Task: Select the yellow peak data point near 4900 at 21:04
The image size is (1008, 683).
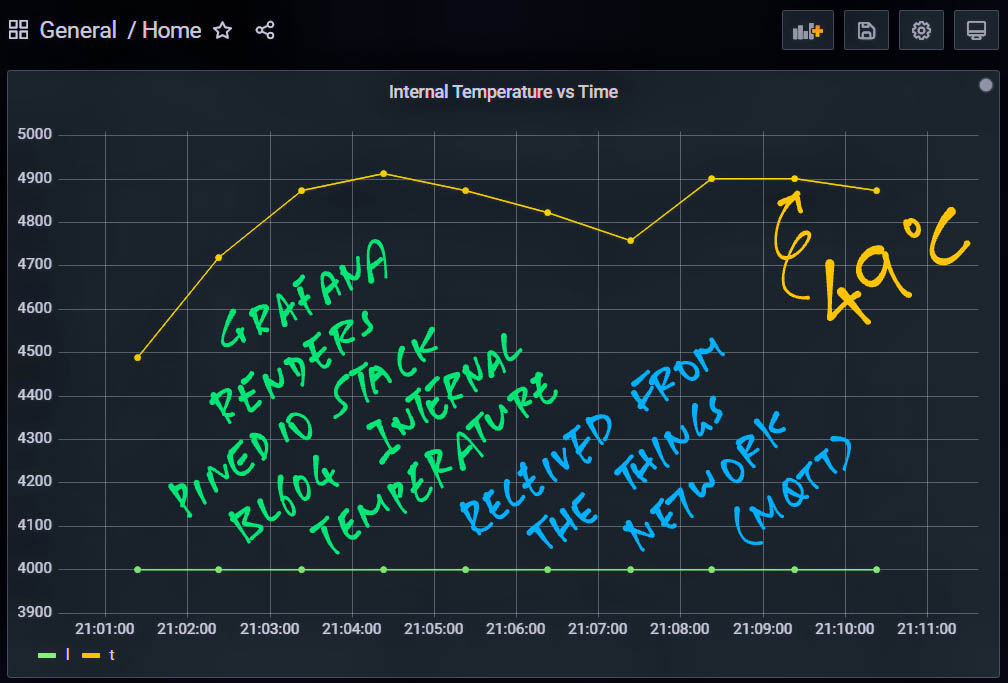Action: [383, 174]
